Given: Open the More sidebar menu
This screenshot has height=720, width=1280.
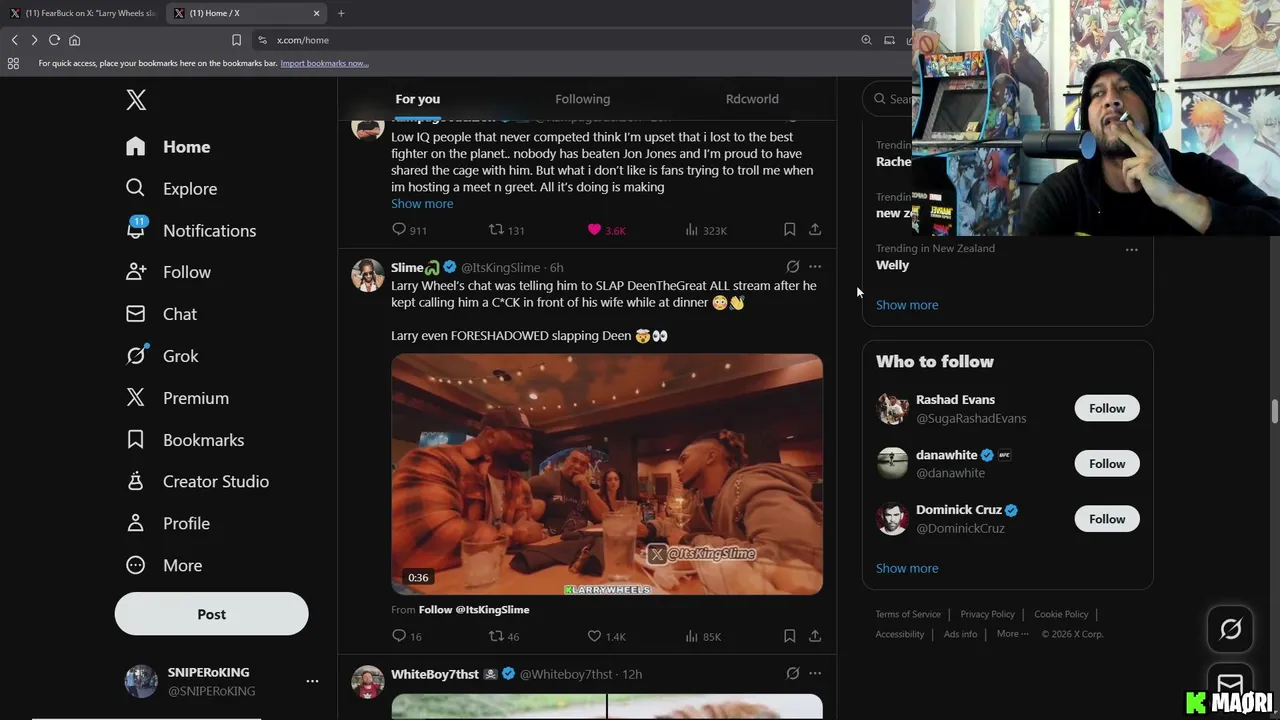Looking at the screenshot, I should point(164,565).
